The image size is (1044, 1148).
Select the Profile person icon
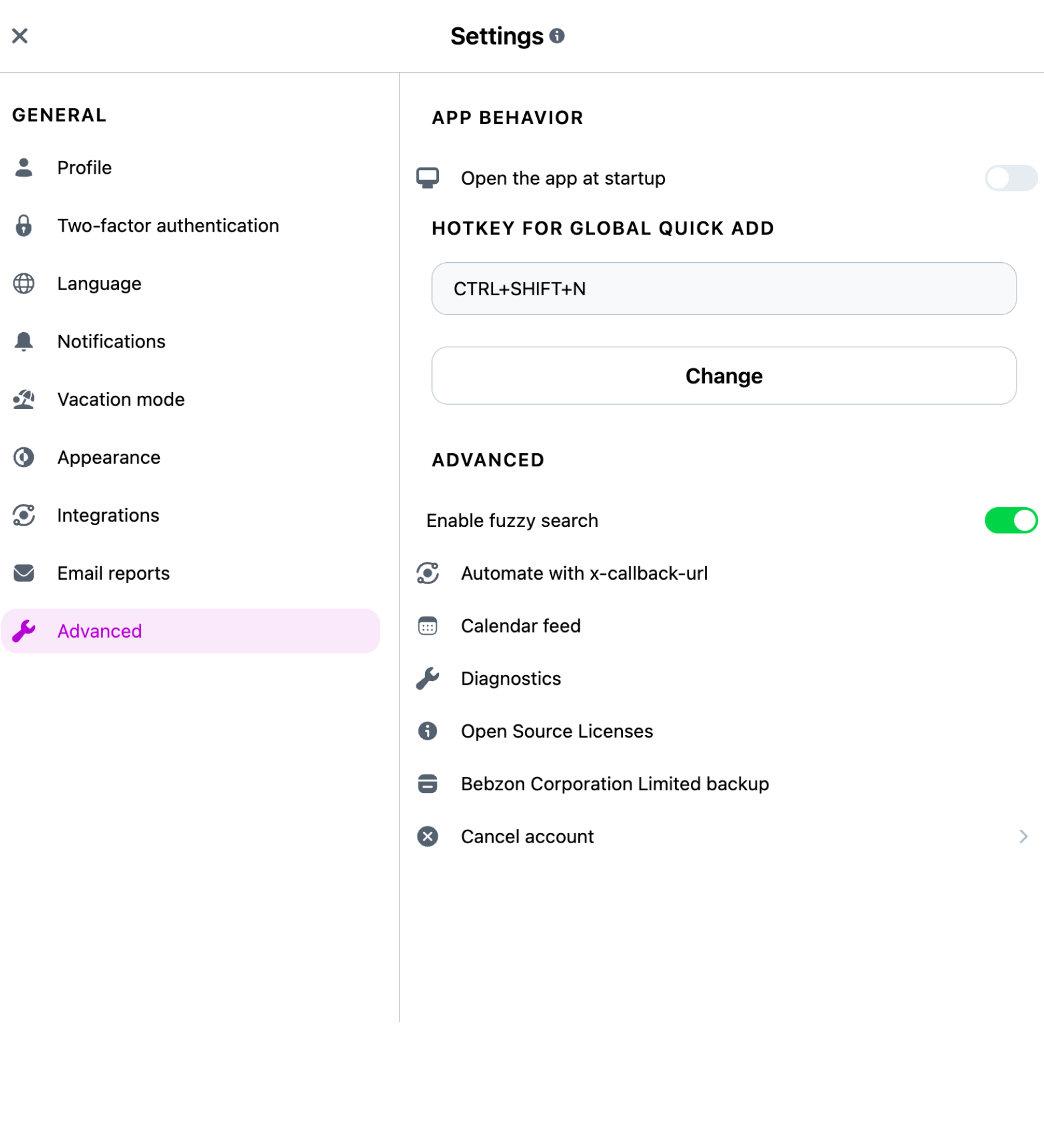pos(24,167)
